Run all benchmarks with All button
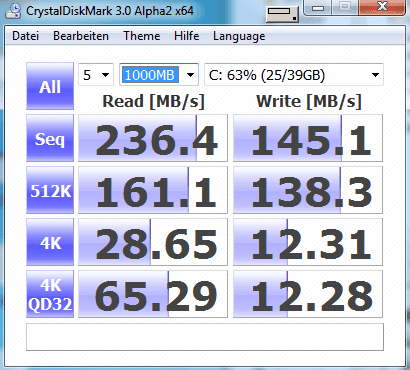Image resolution: width=410 pixels, height=370 pixels. [x=50, y=86]
